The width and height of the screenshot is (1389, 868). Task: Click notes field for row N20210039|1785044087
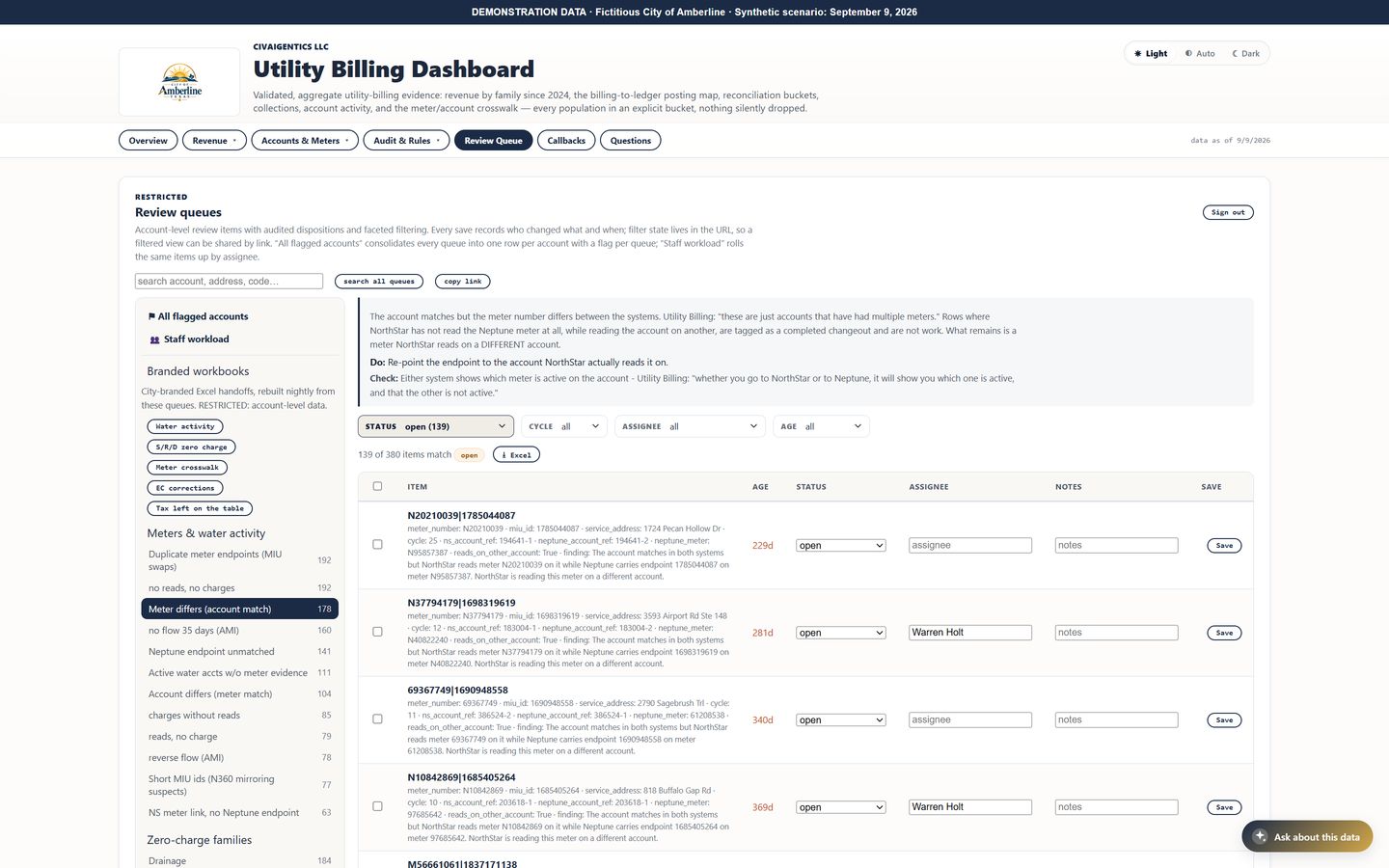click(1116, 546)
